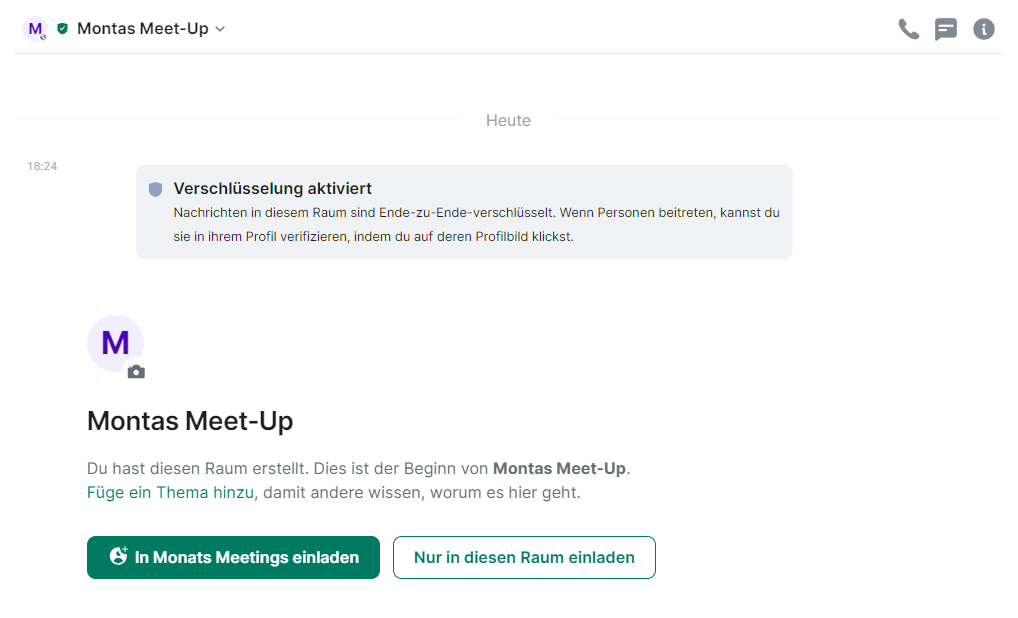Select the Verschlüsselung aktiviert heading
Screen dimensions: 1018x618
pos(272,188)
